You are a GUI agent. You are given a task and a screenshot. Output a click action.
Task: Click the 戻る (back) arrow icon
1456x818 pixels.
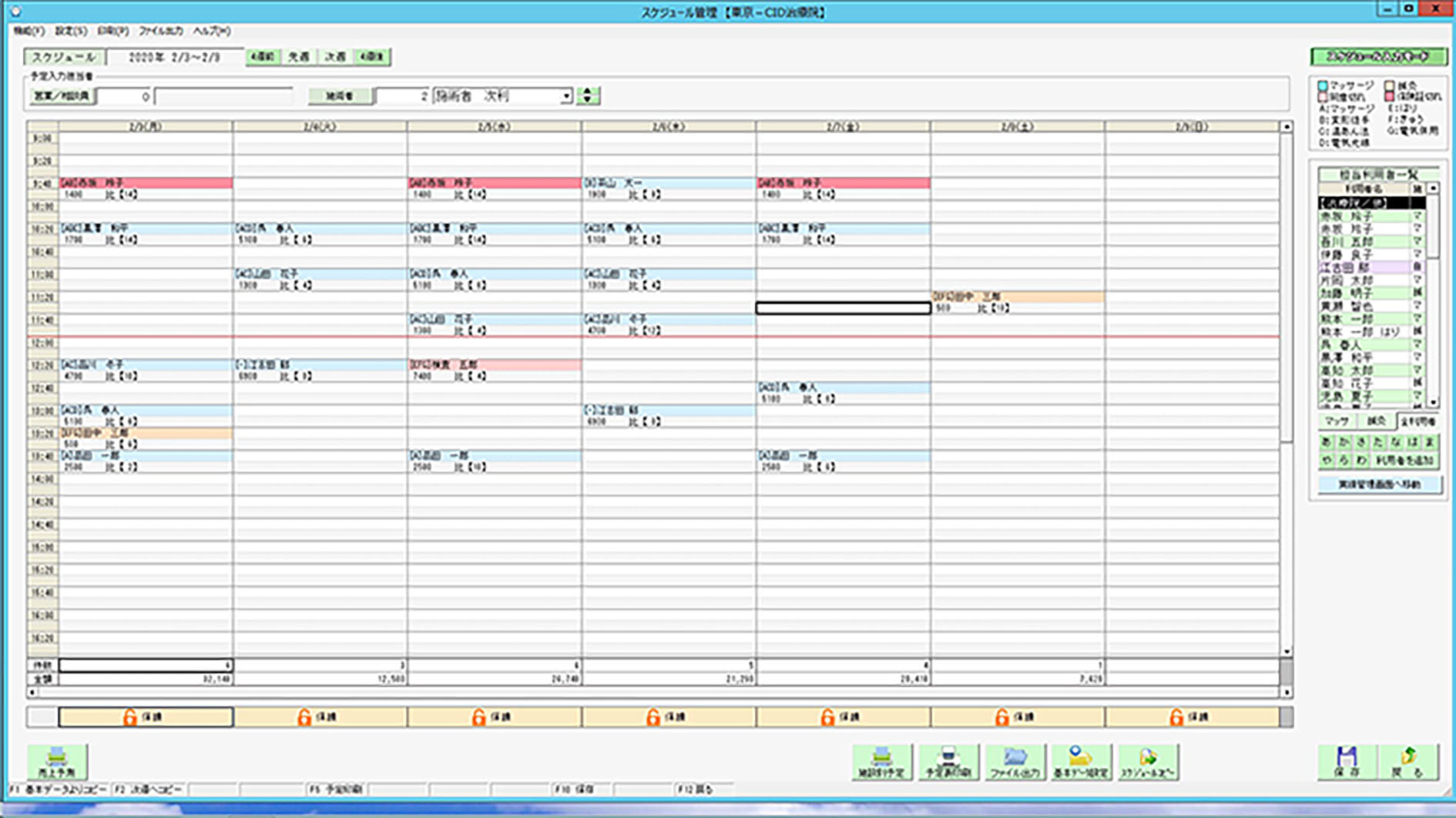pyautogui.click(x=1408, y=761)
